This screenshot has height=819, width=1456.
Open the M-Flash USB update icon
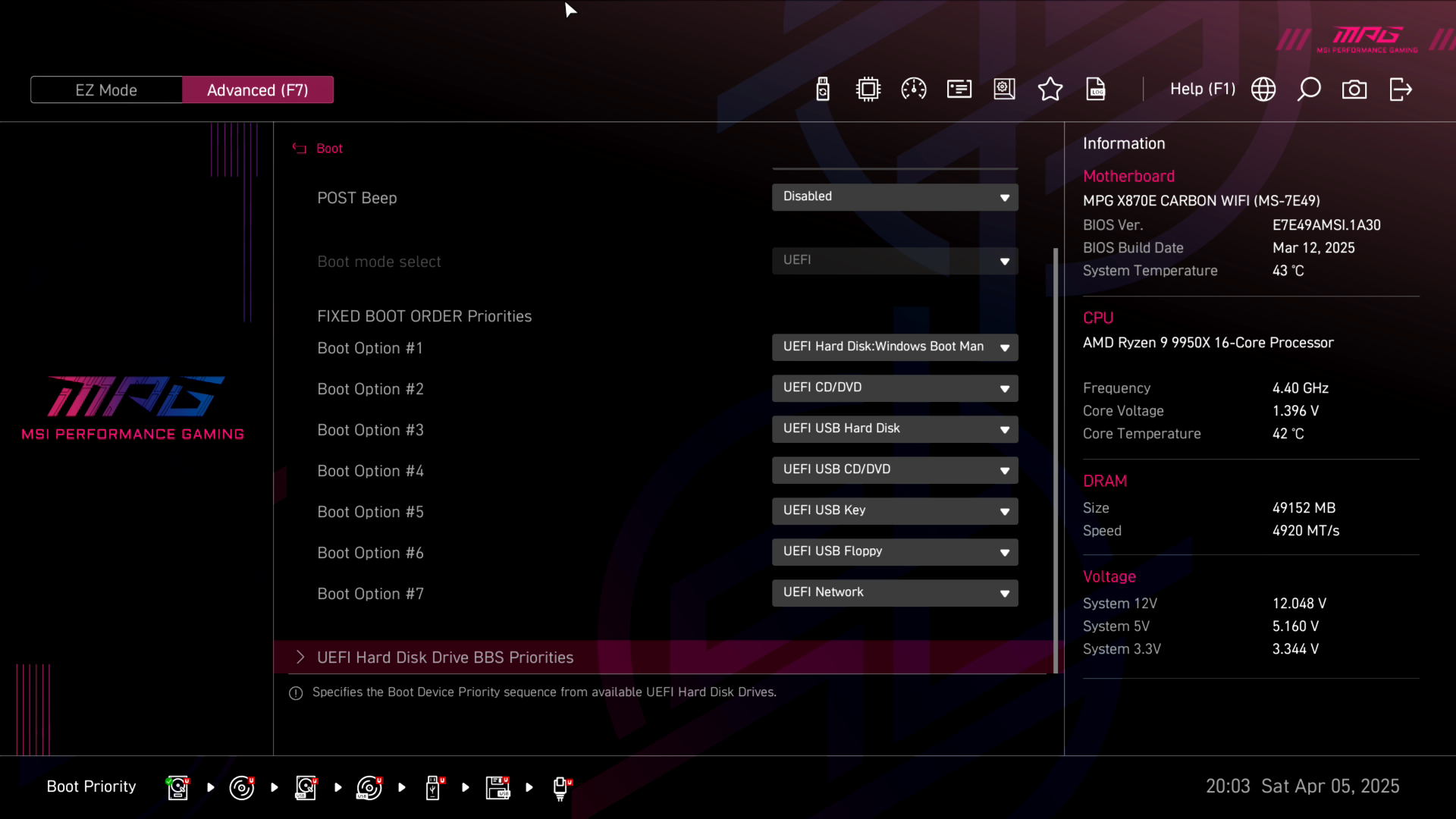823,89
